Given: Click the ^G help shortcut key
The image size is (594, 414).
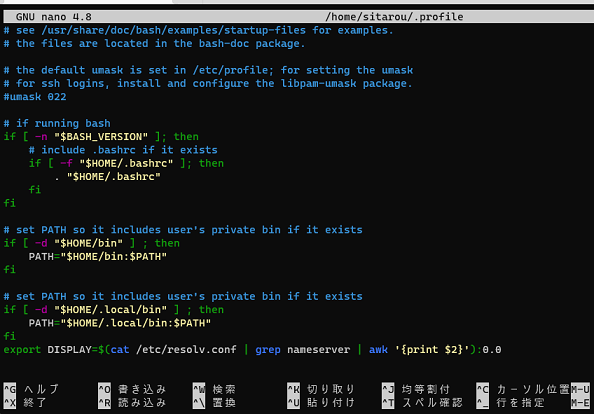Looking at the screenshot, I should click(x=10, y=389).
